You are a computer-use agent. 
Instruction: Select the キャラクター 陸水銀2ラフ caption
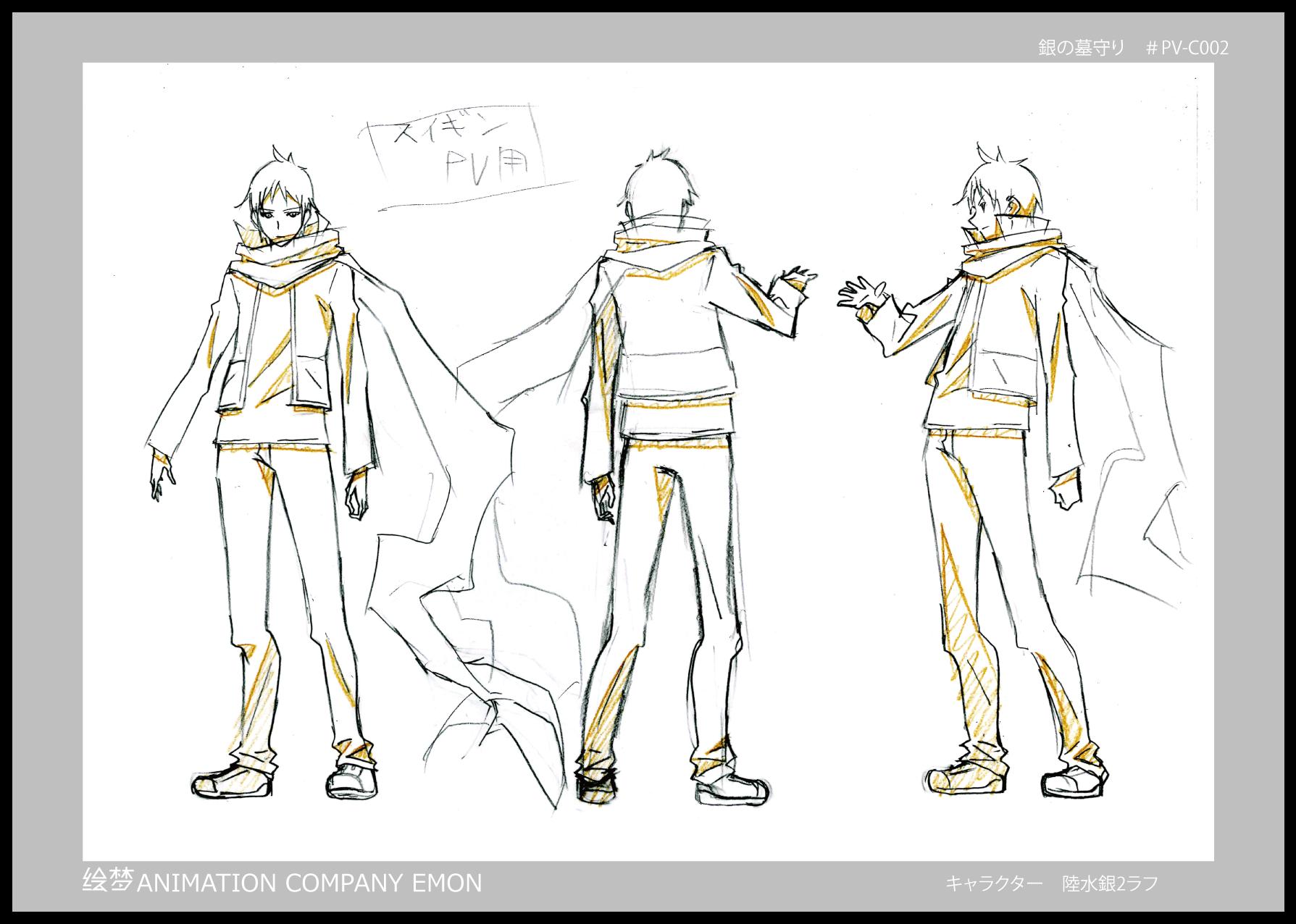[x=1051, y=884]
